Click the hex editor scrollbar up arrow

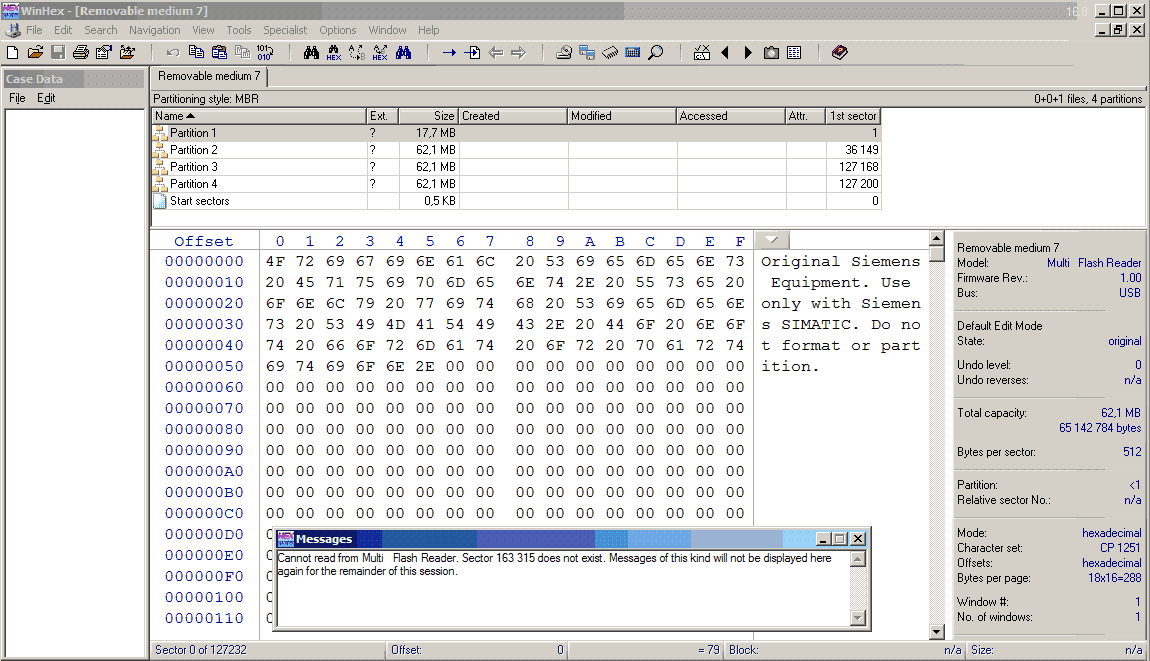click(x=937, y=238)
